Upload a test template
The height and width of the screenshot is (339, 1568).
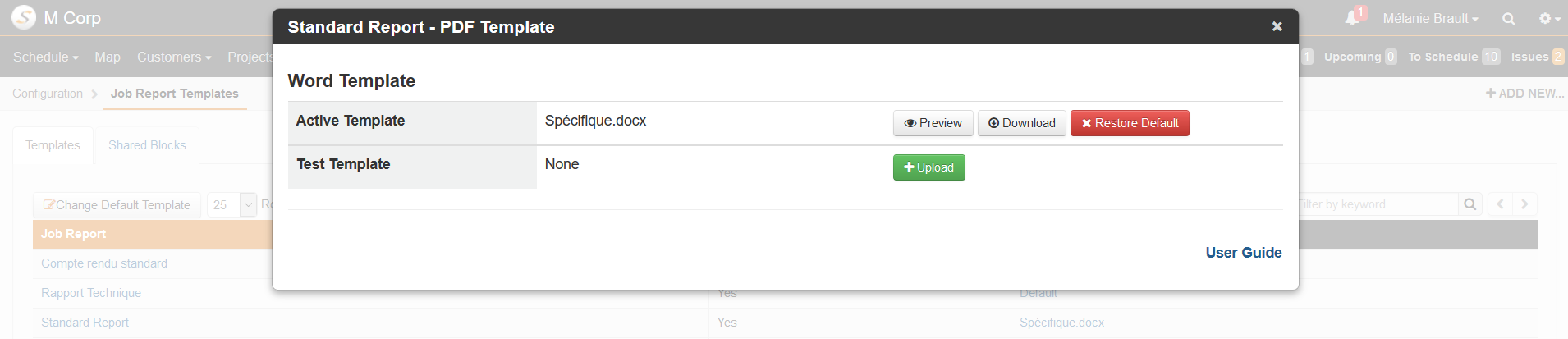(928, 167)
